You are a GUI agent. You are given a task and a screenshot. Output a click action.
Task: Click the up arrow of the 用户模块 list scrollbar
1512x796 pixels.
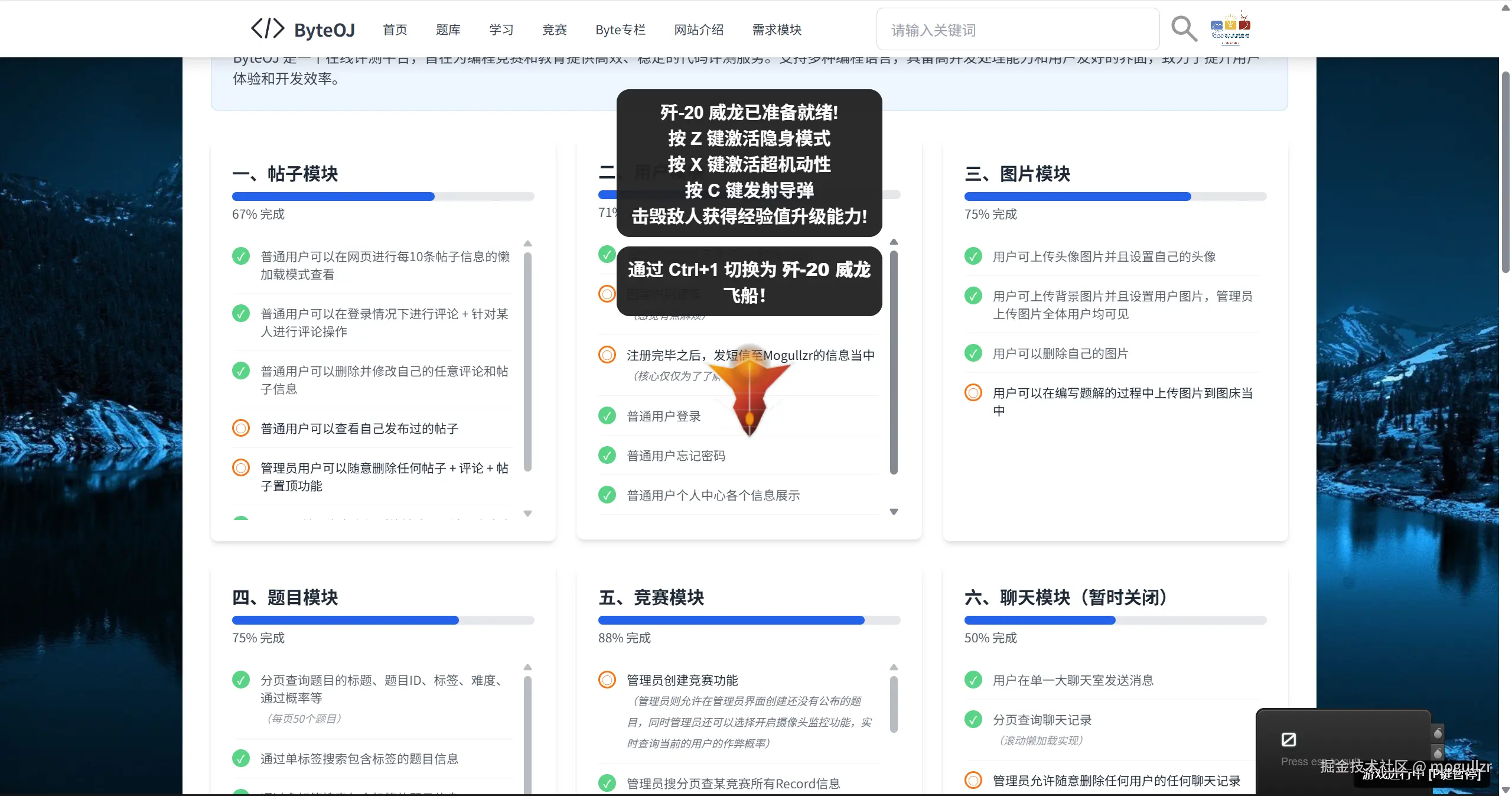894,242
